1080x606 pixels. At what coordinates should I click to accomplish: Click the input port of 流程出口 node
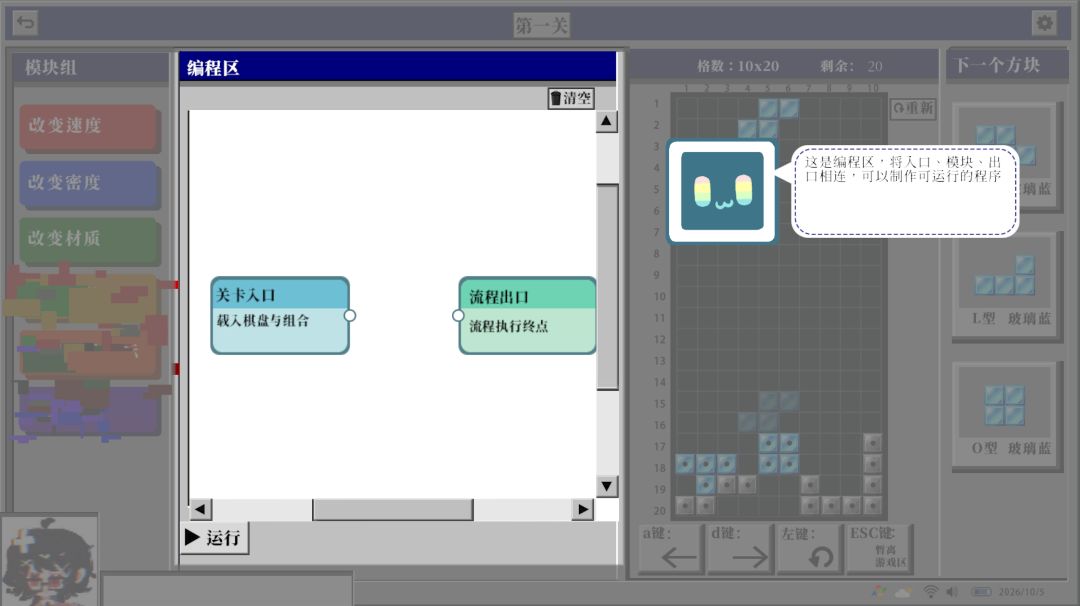tap(458, 315)
